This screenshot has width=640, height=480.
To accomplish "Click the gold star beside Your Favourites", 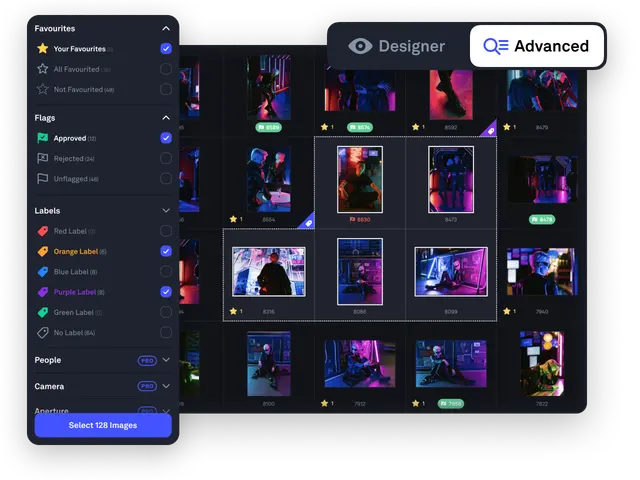I will point(42,49).
